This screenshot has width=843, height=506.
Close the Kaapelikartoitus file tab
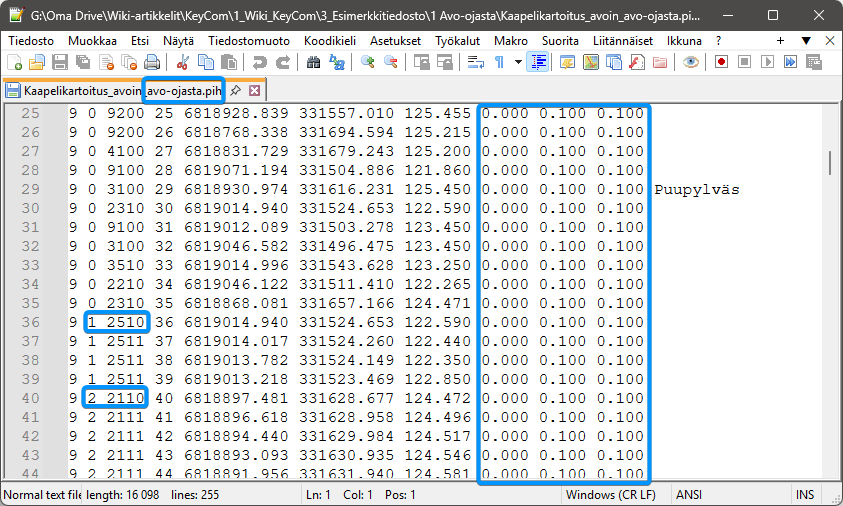[x=254, y=90]
